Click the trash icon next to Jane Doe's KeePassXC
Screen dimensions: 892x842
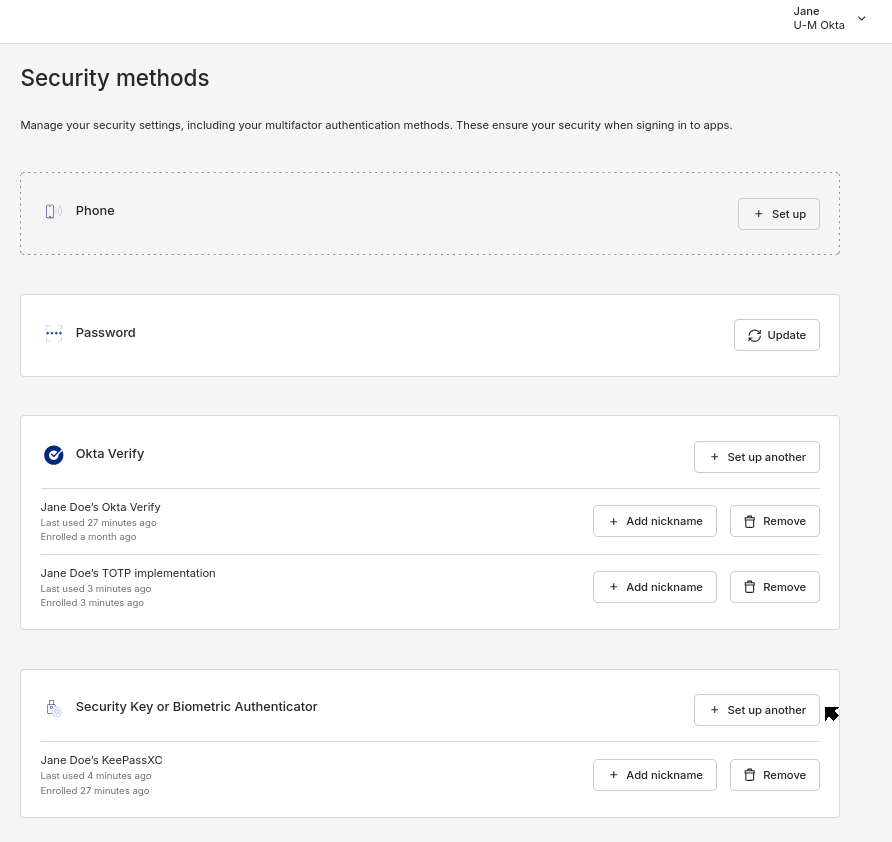coord(749,774)
